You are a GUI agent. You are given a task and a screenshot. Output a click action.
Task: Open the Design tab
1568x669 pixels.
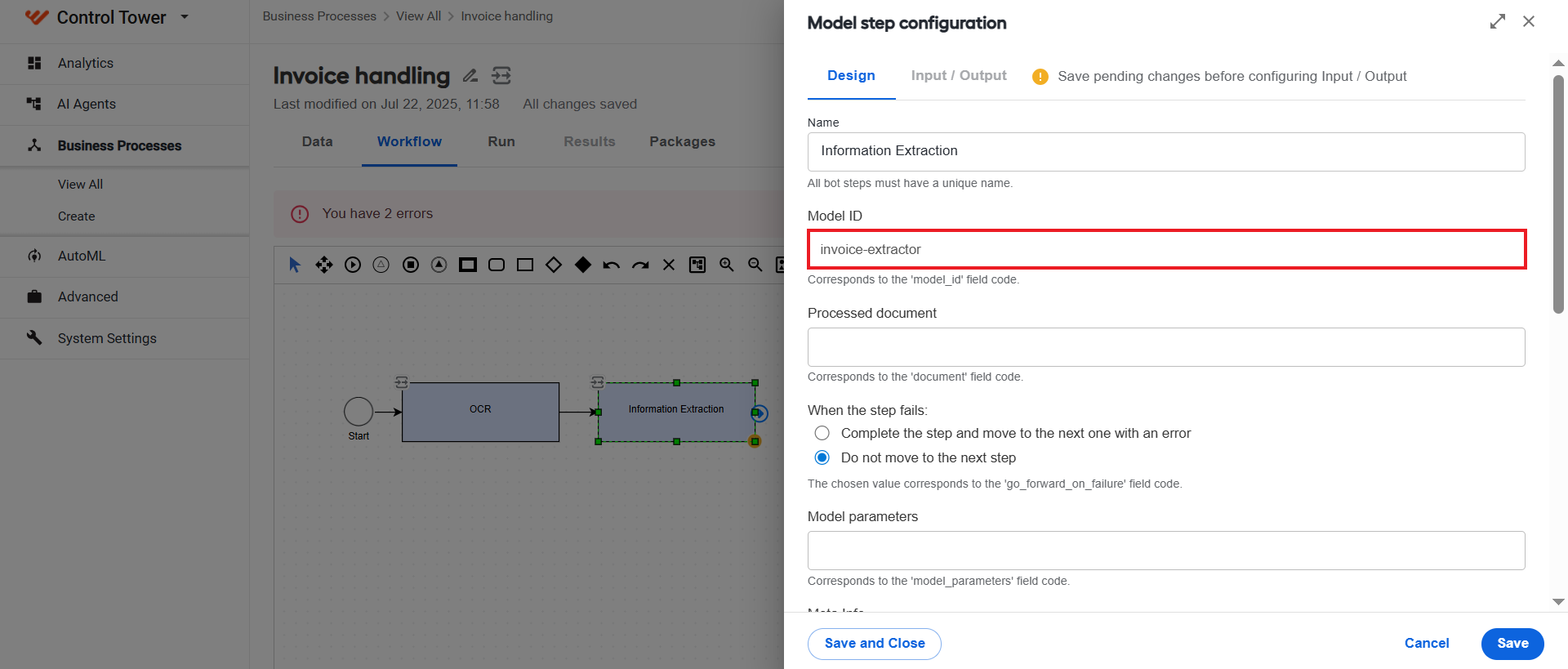point(851,76)
